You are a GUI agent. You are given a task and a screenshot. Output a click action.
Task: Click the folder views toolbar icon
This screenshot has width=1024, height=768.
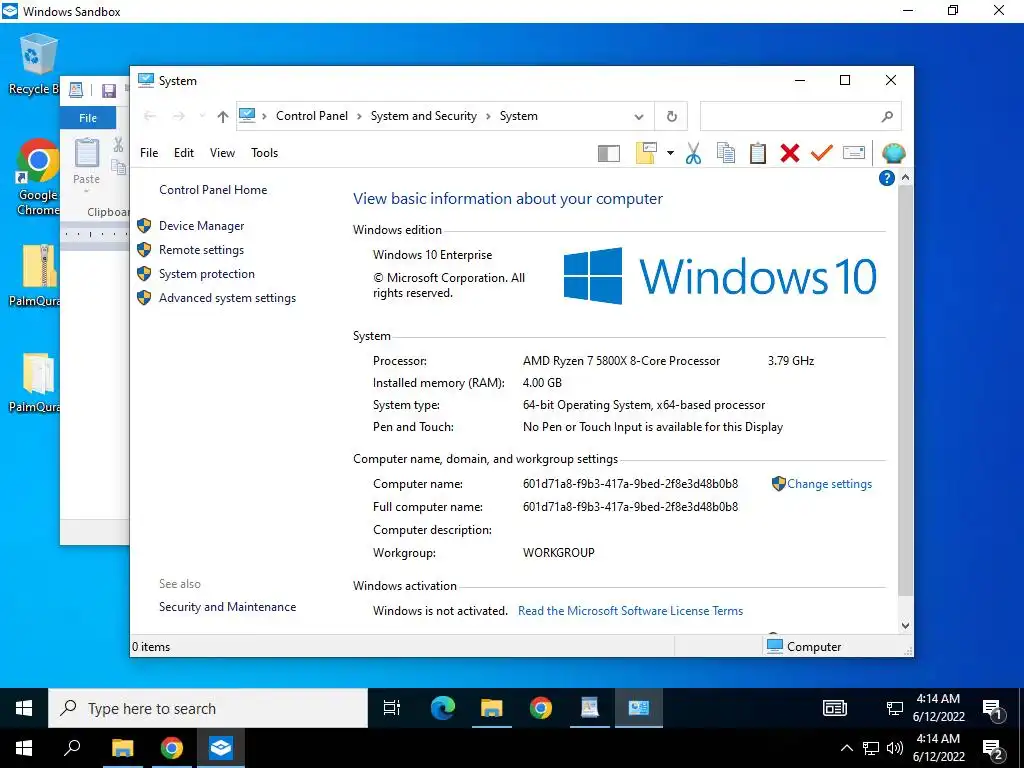click(646, 153)
